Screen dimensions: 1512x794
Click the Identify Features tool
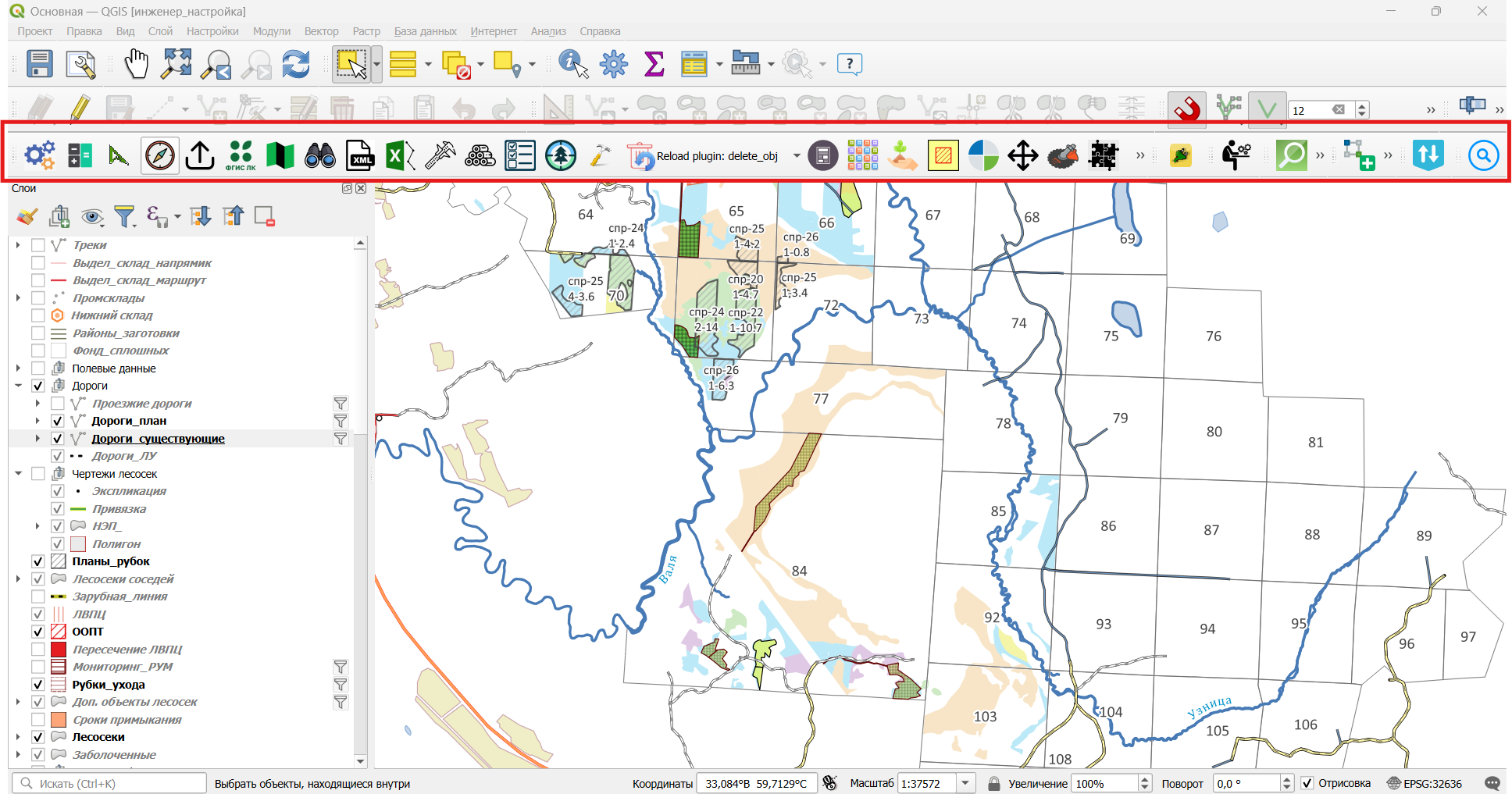coord(573,64)
